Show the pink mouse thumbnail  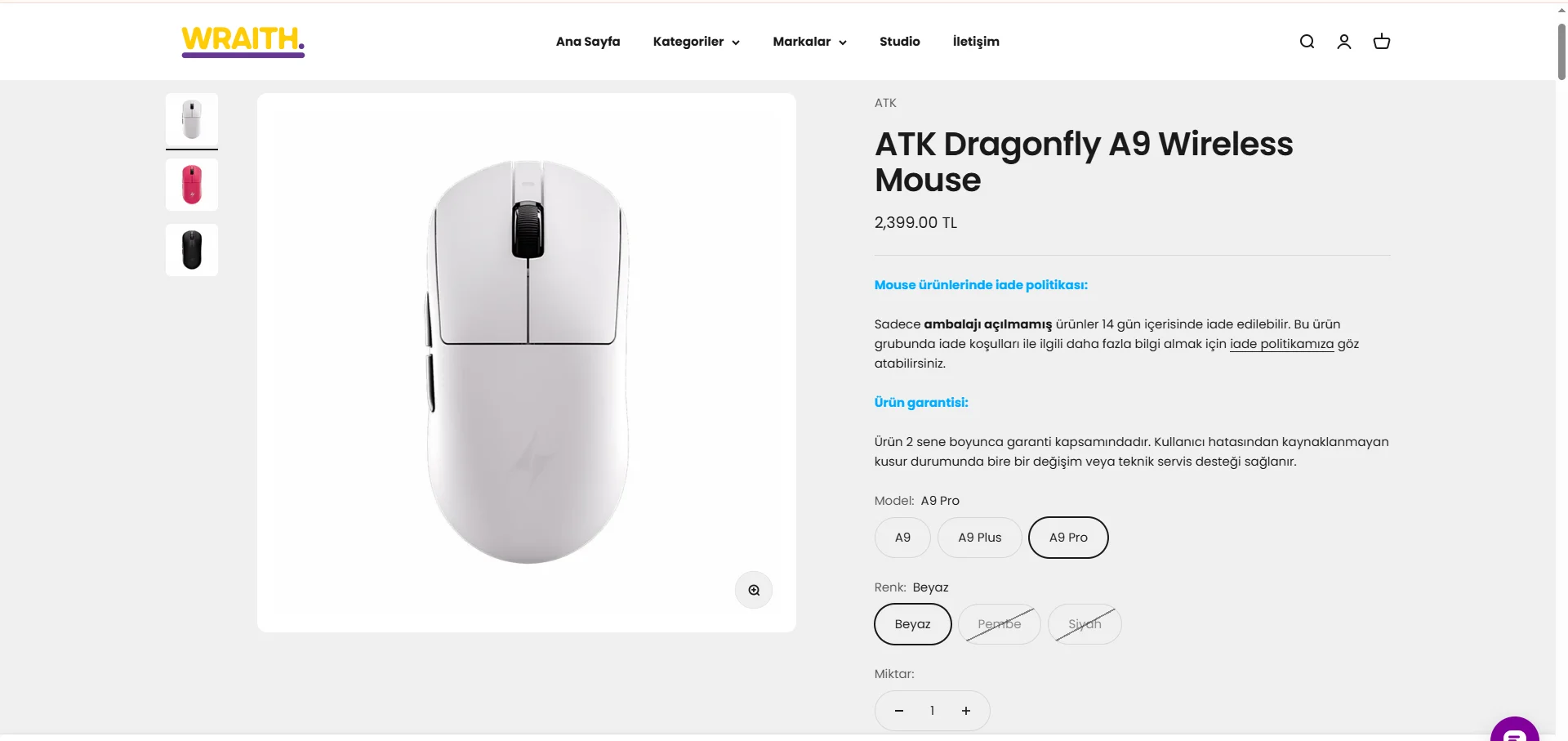pos(192,185)
